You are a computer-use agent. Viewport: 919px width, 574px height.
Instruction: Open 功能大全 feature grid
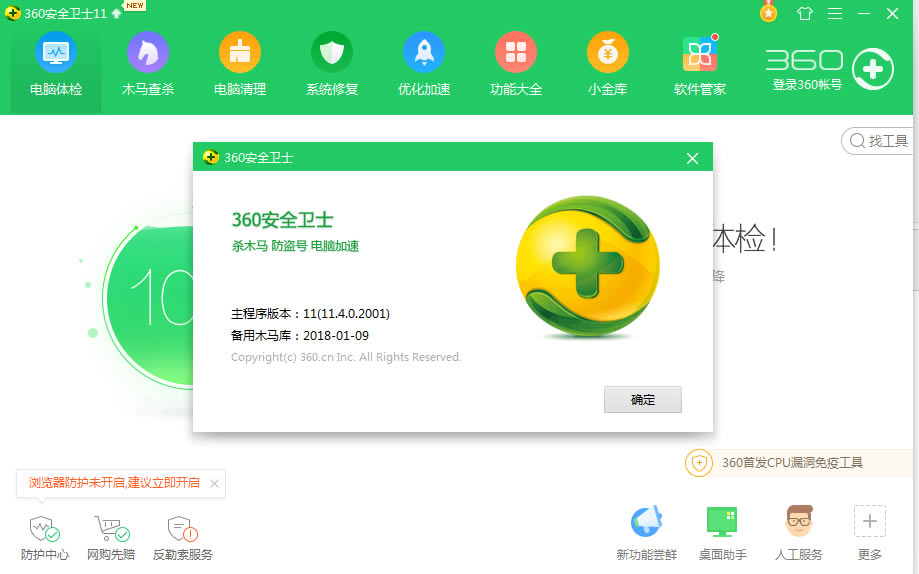(x=516, y=65)
